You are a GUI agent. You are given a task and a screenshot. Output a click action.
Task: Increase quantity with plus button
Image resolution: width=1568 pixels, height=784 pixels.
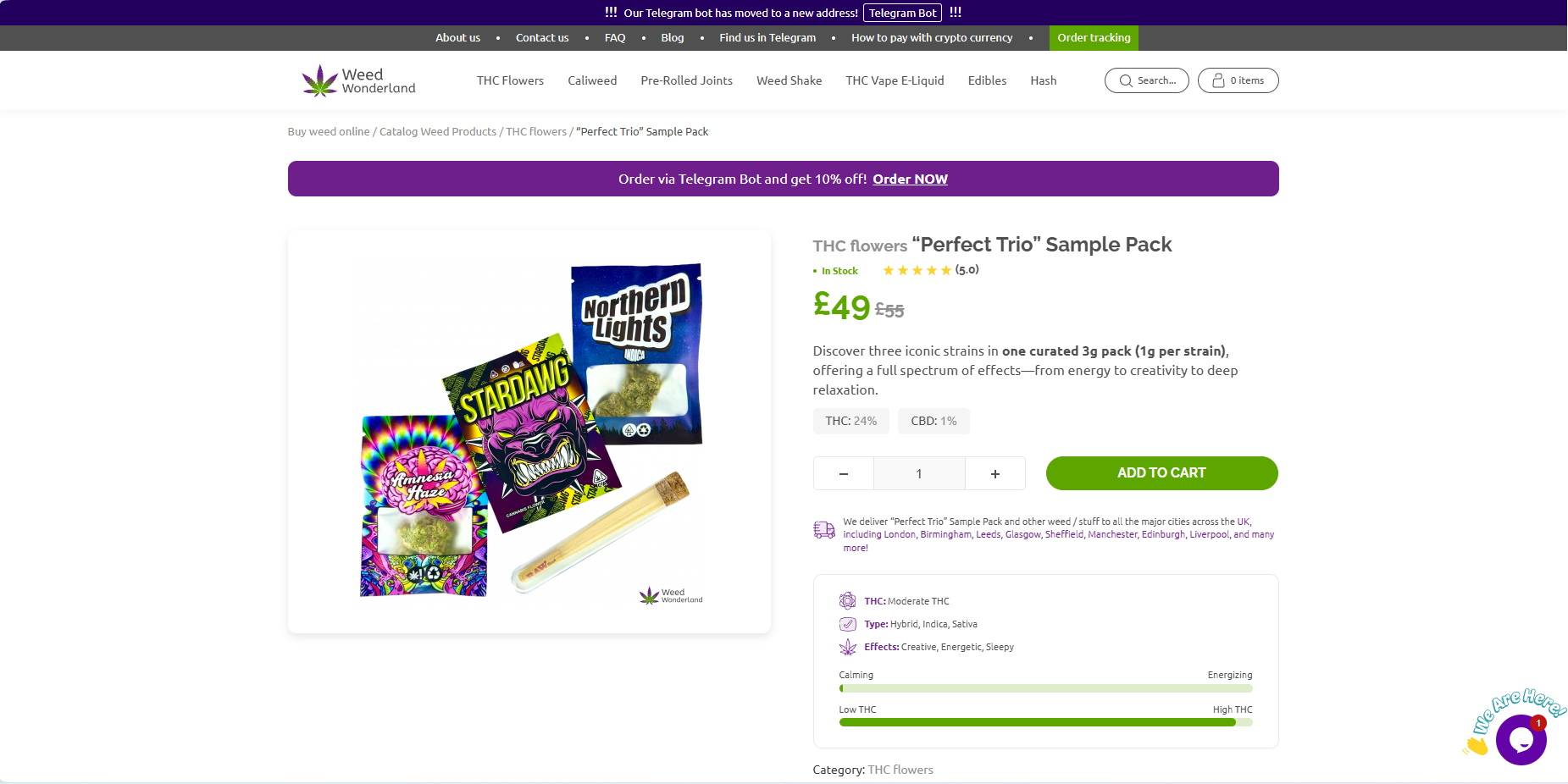click(x=995, y=473)
